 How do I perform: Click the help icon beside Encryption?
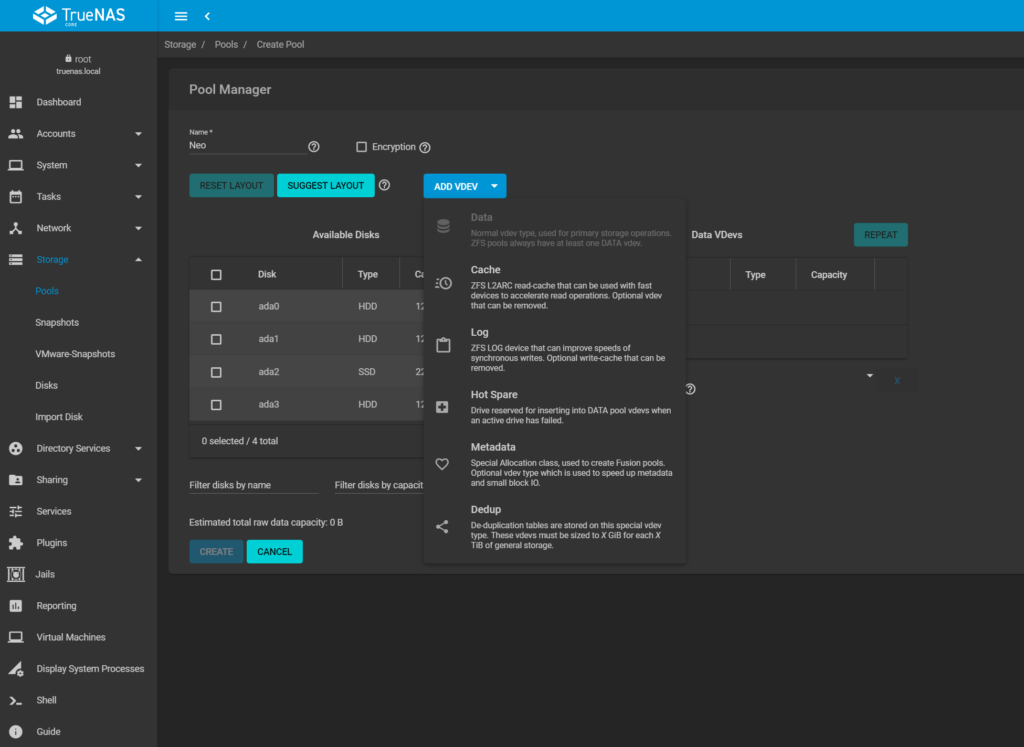pos(425,147)
